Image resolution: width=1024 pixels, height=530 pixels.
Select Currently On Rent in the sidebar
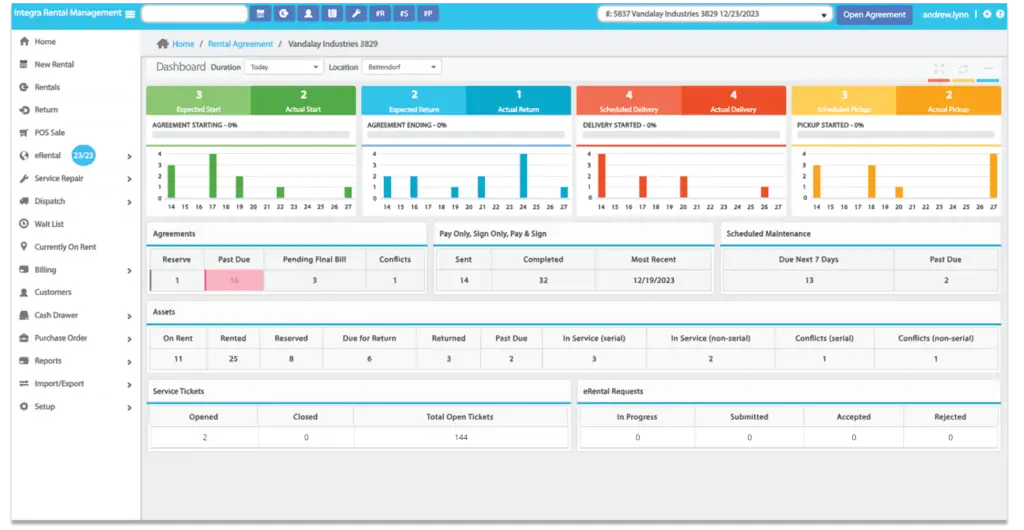[x=65, y=247]
